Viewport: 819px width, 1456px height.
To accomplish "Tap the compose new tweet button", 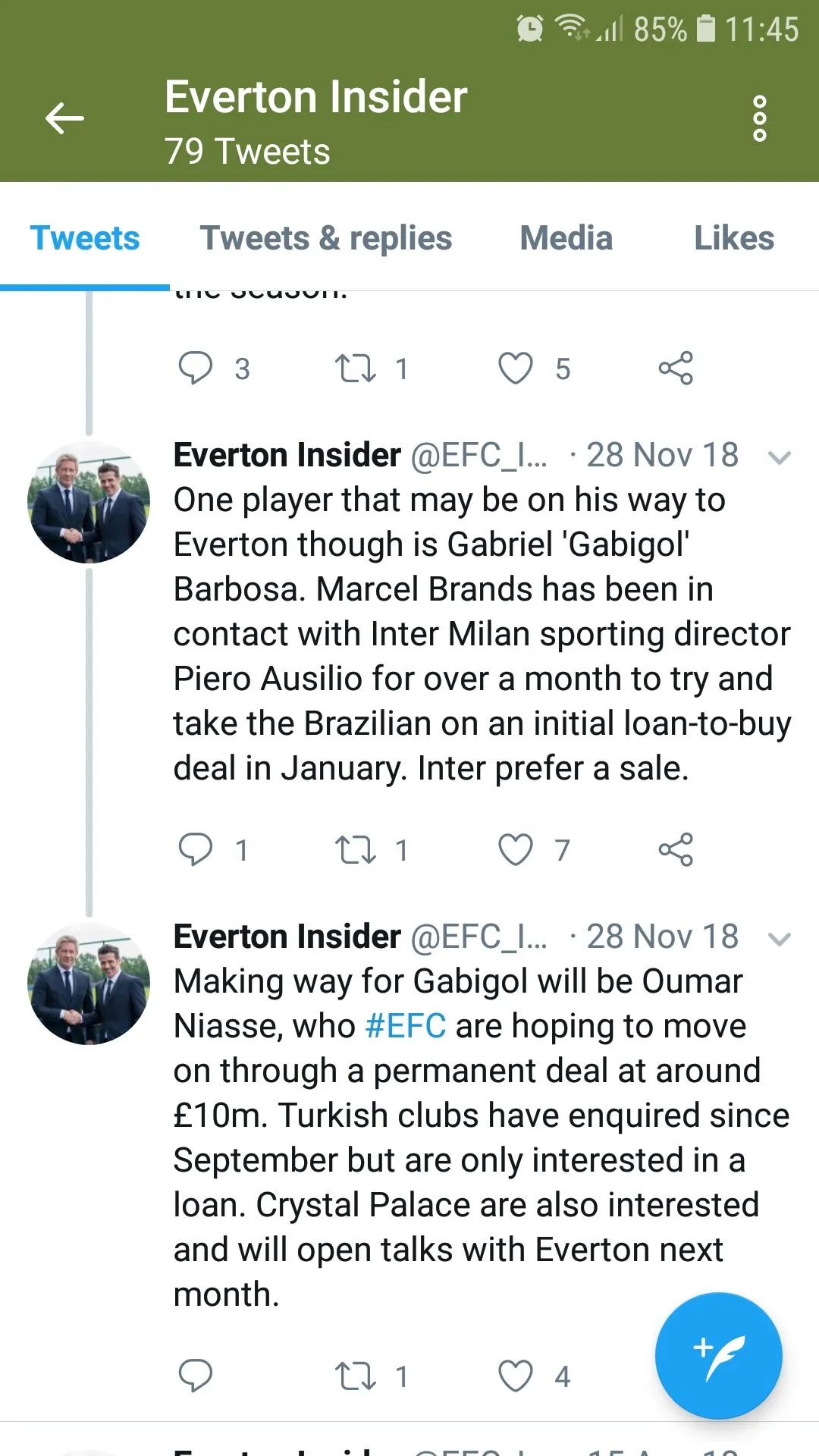I will point(718,1355).
